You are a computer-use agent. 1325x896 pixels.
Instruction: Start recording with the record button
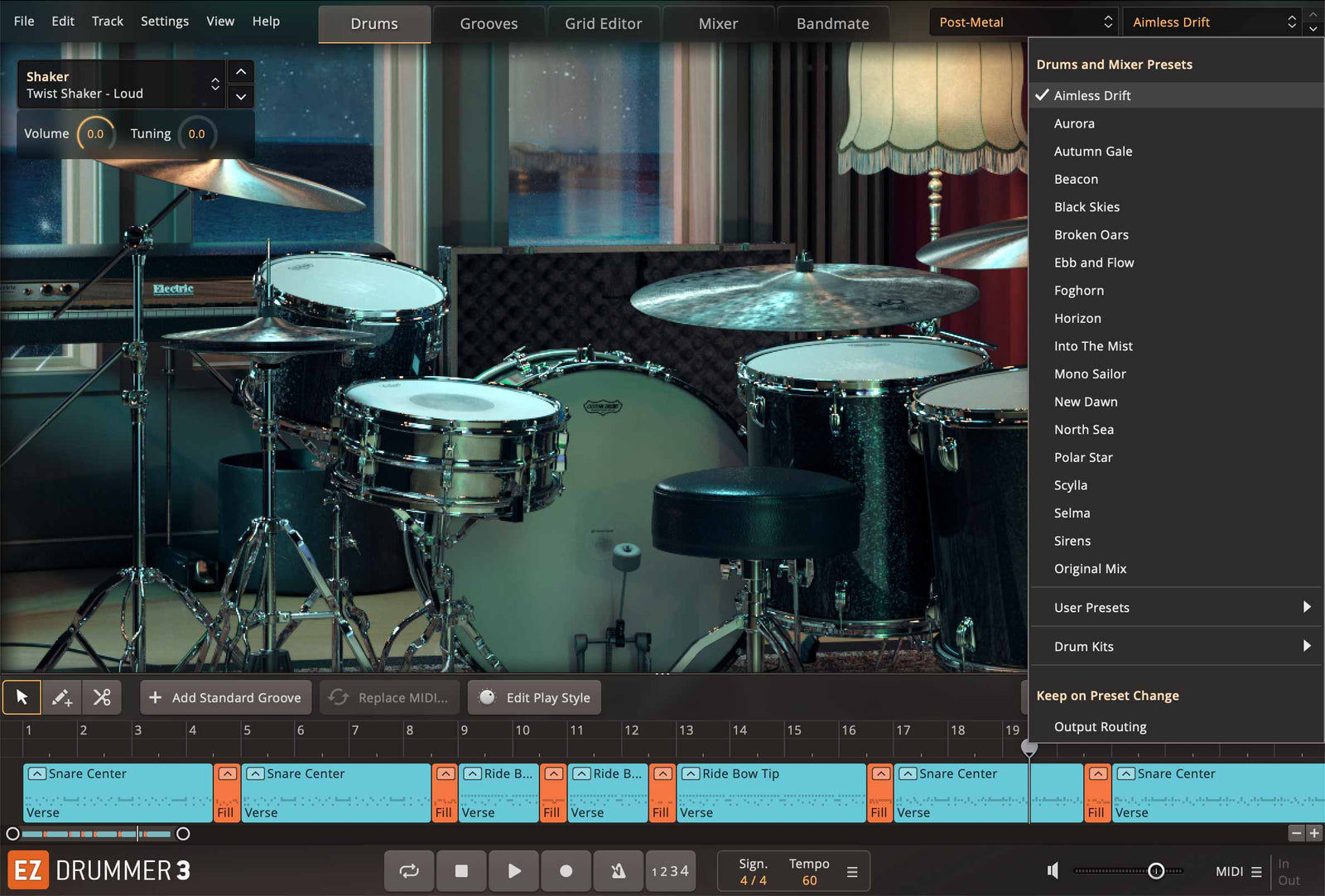pyautogui.click(x=566, y=871)
